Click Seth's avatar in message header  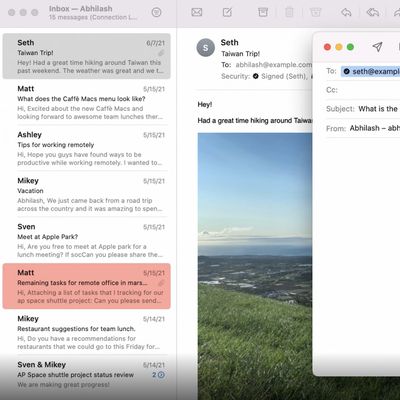point(205,48)
